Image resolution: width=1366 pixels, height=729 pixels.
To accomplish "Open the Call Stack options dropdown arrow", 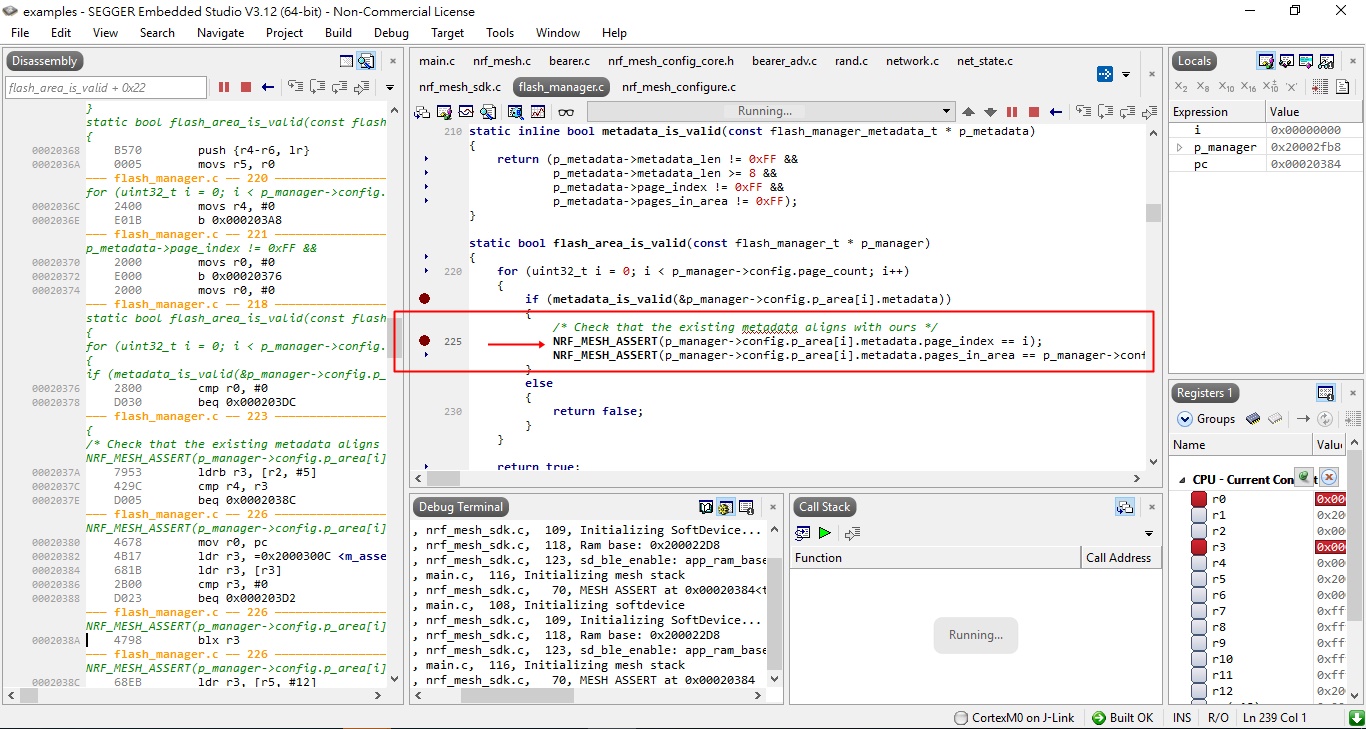I will 1149,533.
